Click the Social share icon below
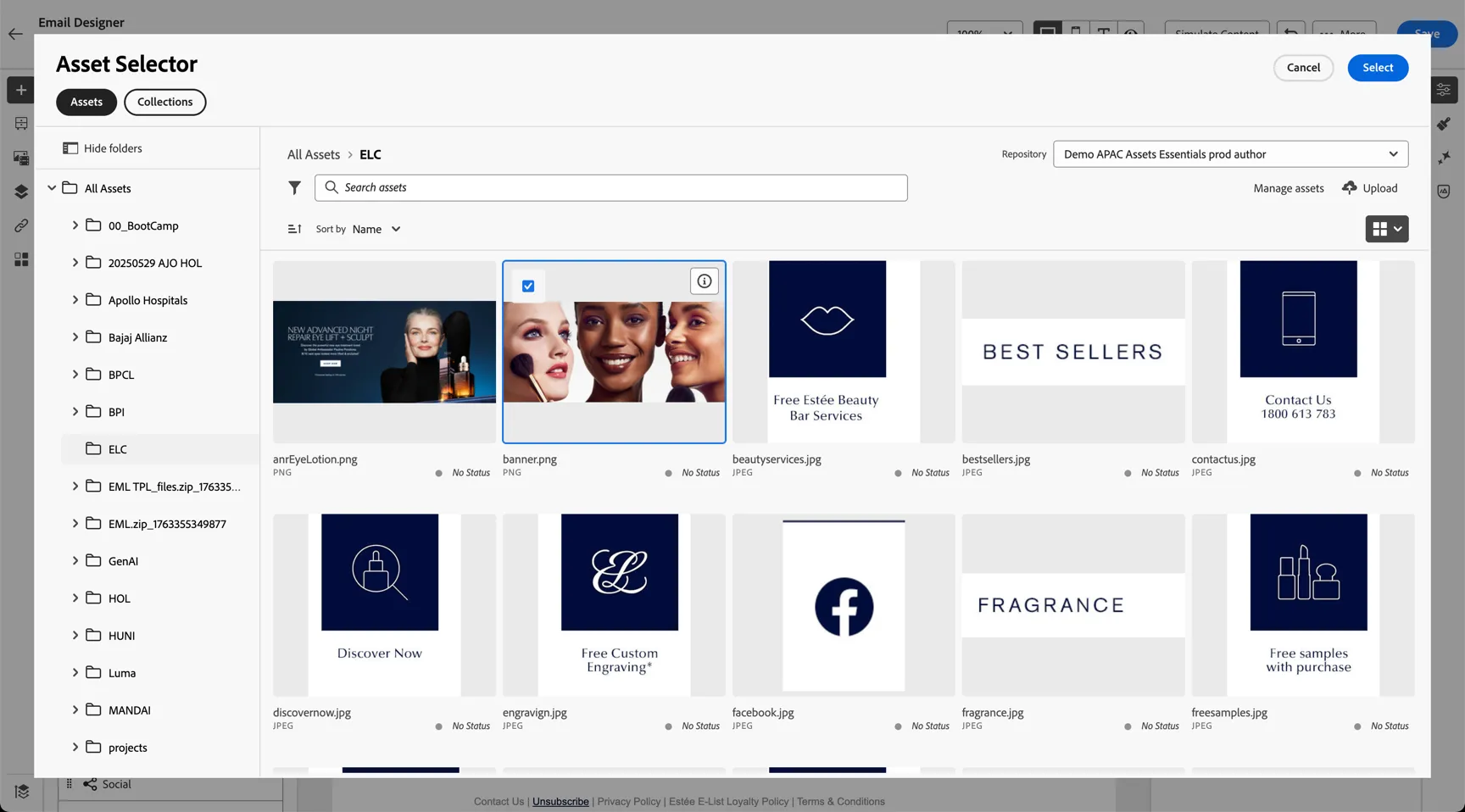The width and height of the screenshot is (1465, 812). point(90,784)
